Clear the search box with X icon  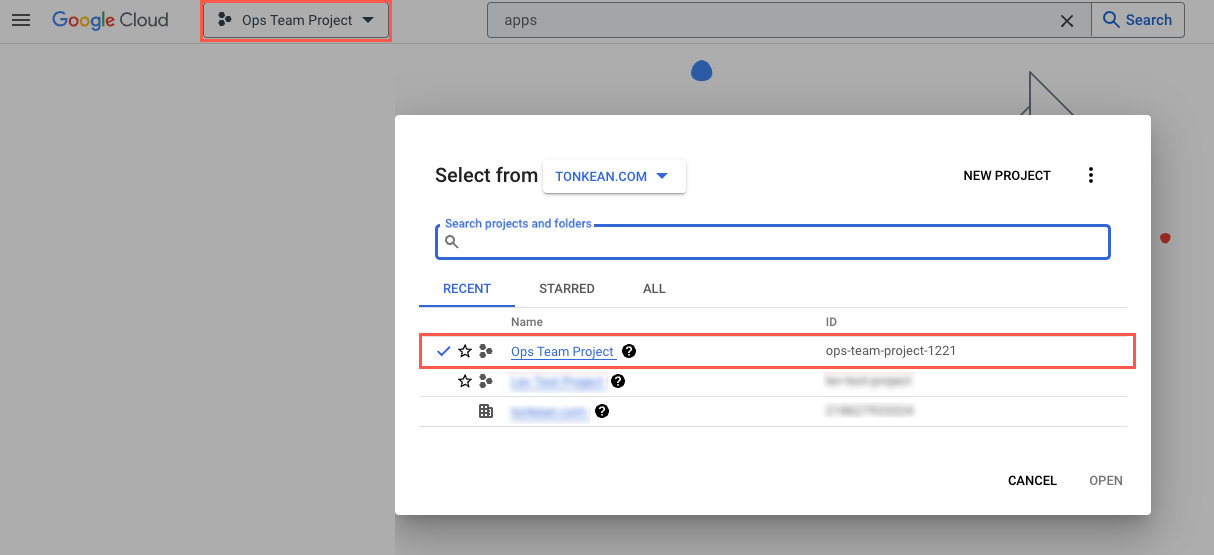click(1067, 21)
